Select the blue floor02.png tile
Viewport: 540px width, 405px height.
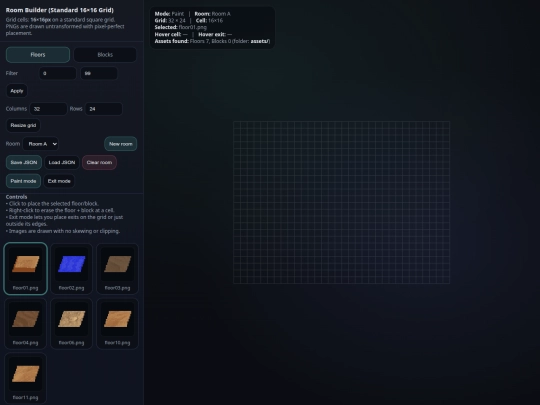(71, 269)
